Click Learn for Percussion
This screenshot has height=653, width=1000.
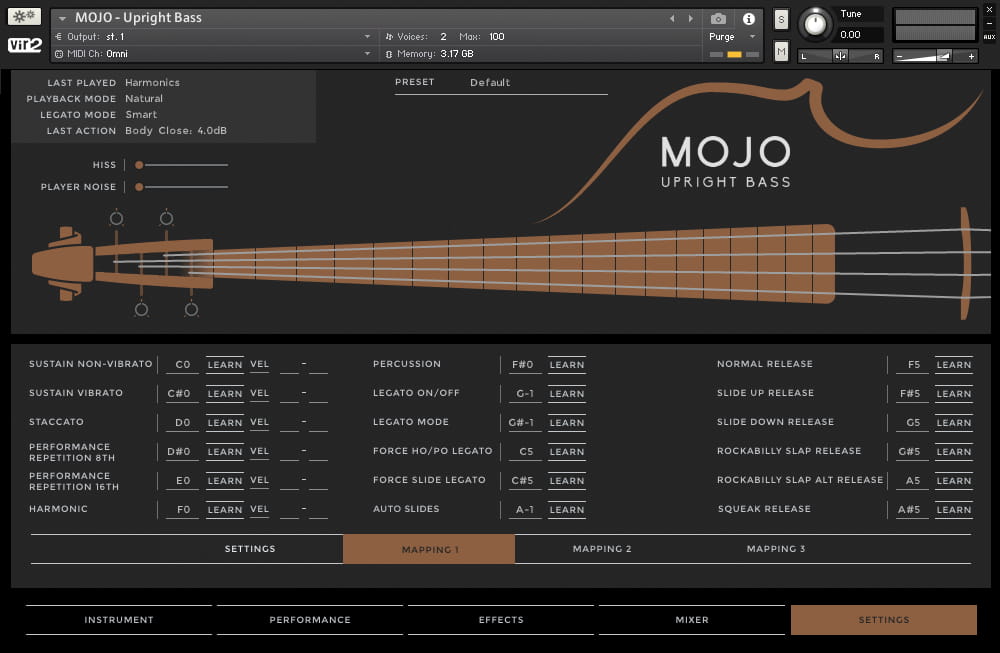point(566,365)
